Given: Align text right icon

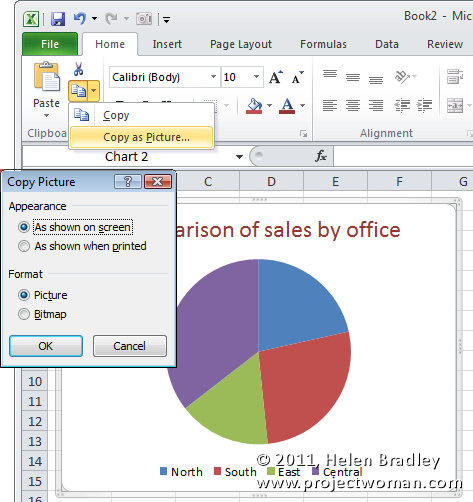Looking at the screenshot, I should tap(376, 106).
